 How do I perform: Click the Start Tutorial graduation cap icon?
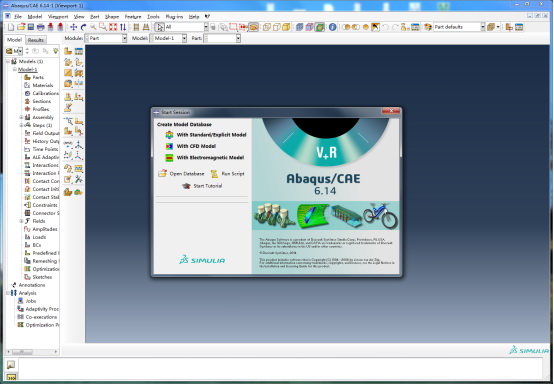pos(186,186)
